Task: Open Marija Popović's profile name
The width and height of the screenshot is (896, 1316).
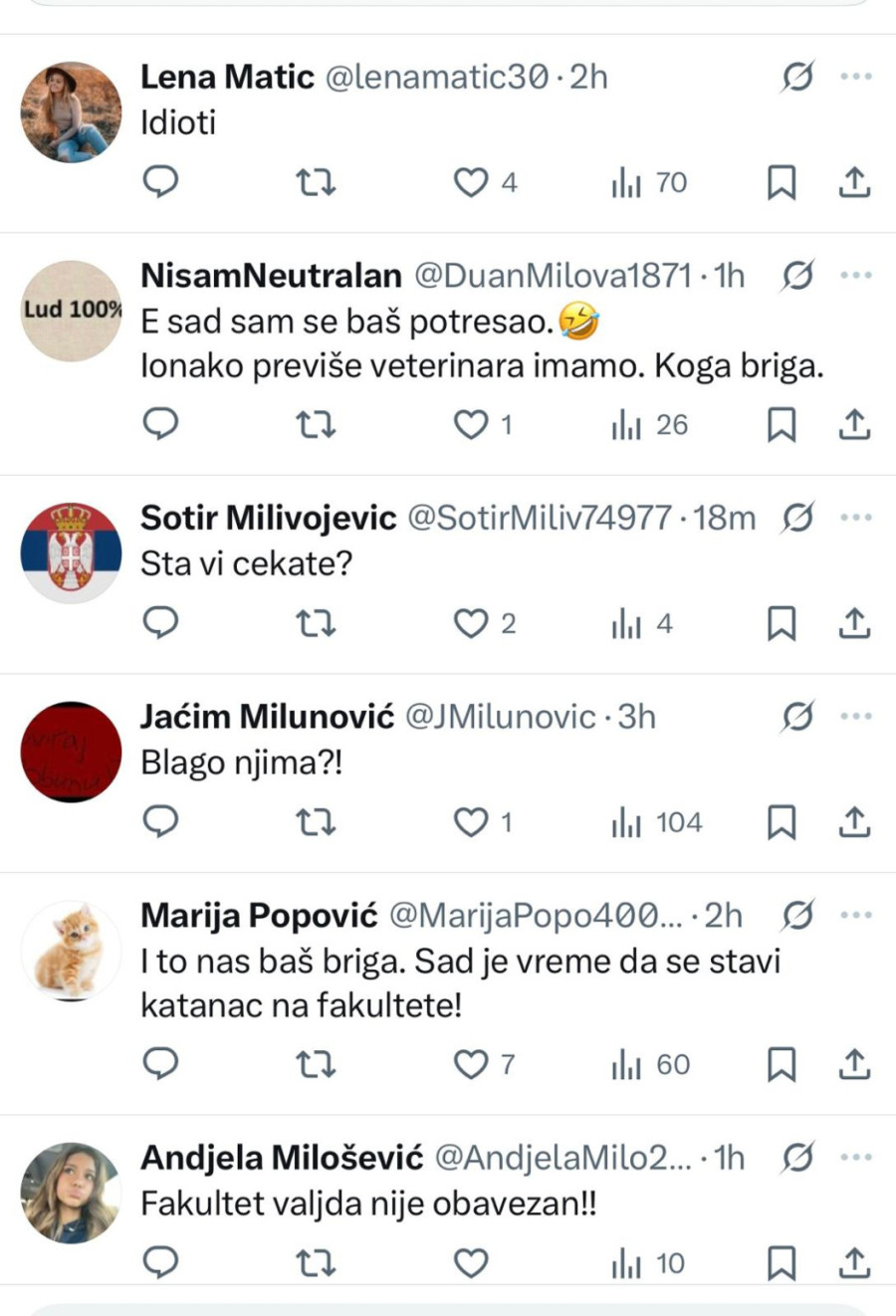Action: (259, 915)
